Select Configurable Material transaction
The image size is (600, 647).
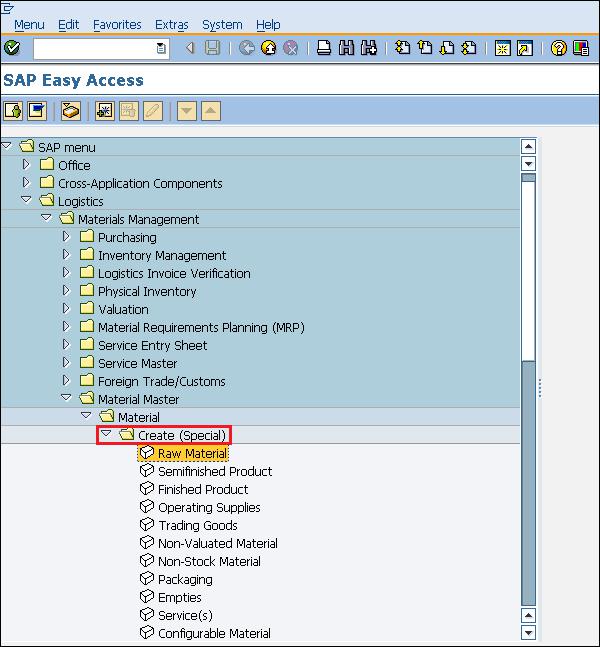(x=214, y=633)
